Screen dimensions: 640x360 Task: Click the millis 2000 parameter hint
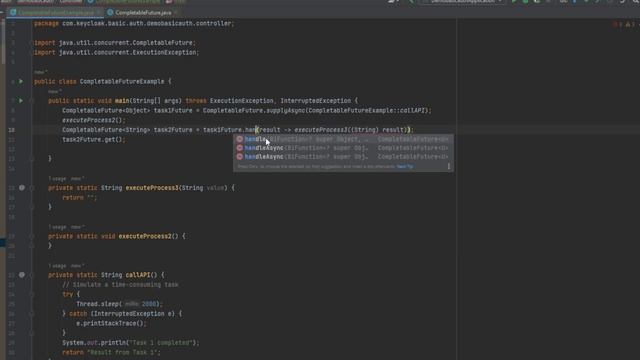click(x=141, y=304)
